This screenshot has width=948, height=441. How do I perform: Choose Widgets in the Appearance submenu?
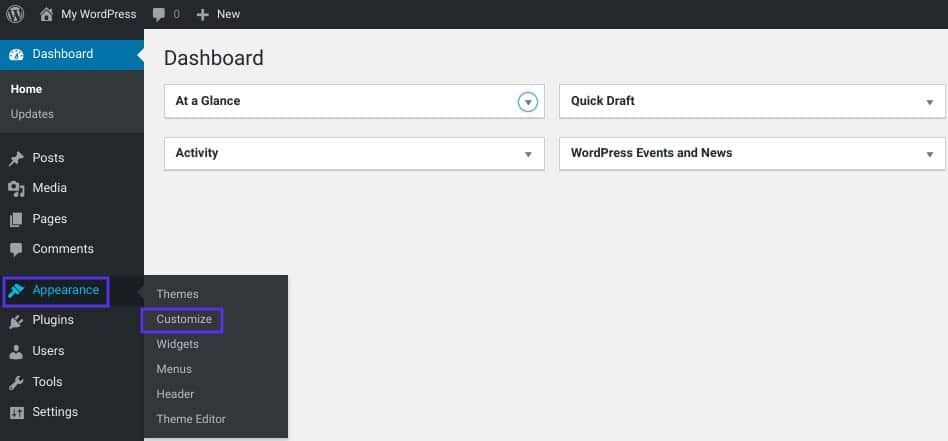[177, 344]
